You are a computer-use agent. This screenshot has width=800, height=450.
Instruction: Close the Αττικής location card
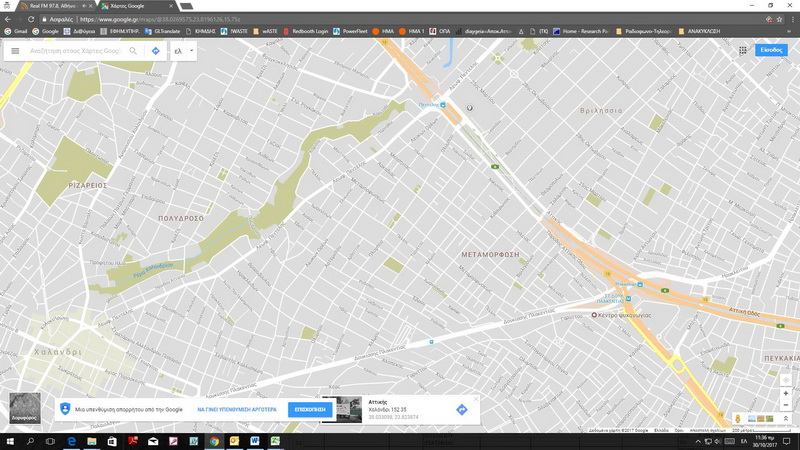click(476, 399)
